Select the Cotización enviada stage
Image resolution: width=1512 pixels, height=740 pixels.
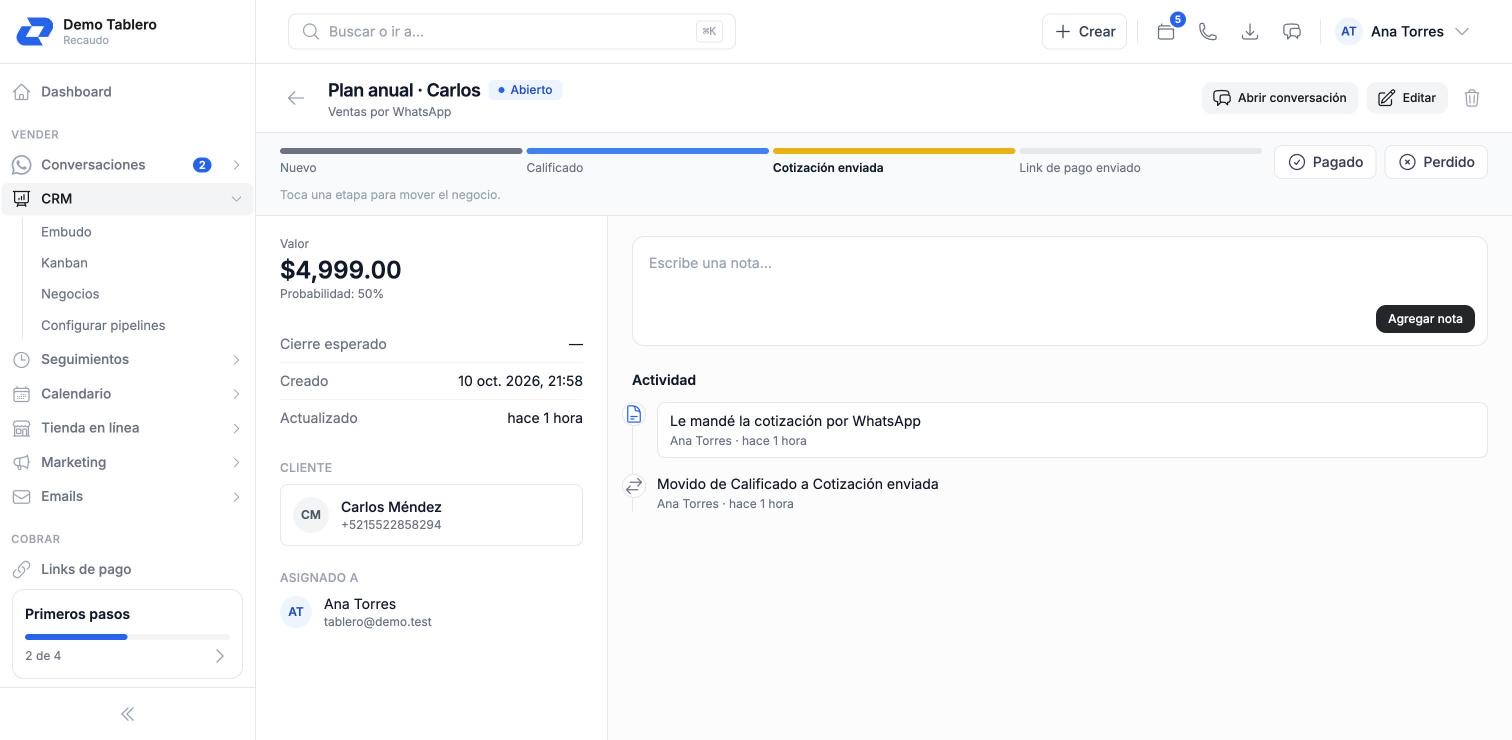[894, 161]
